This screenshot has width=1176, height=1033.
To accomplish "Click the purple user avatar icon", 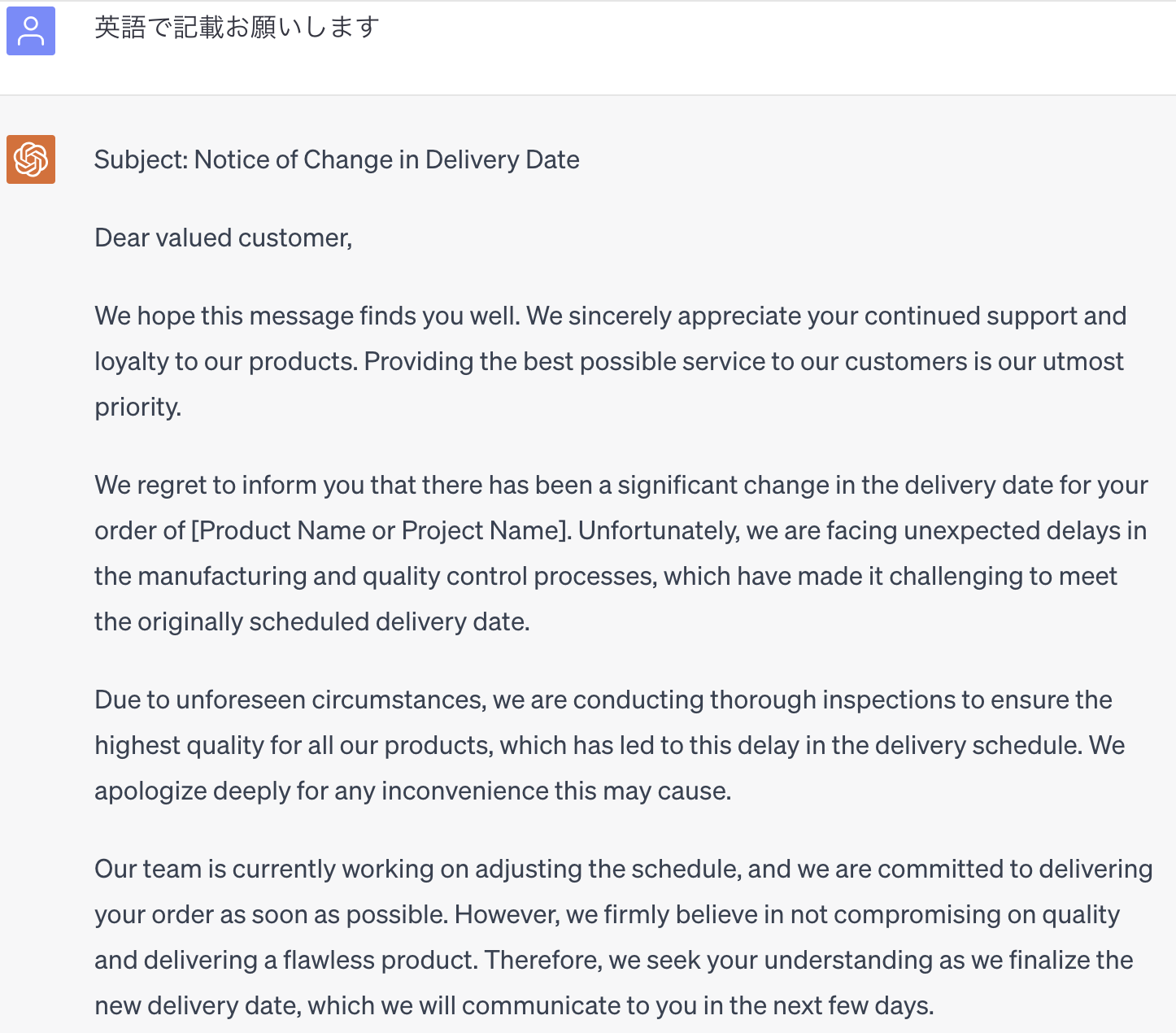I will tap(31, 31).
